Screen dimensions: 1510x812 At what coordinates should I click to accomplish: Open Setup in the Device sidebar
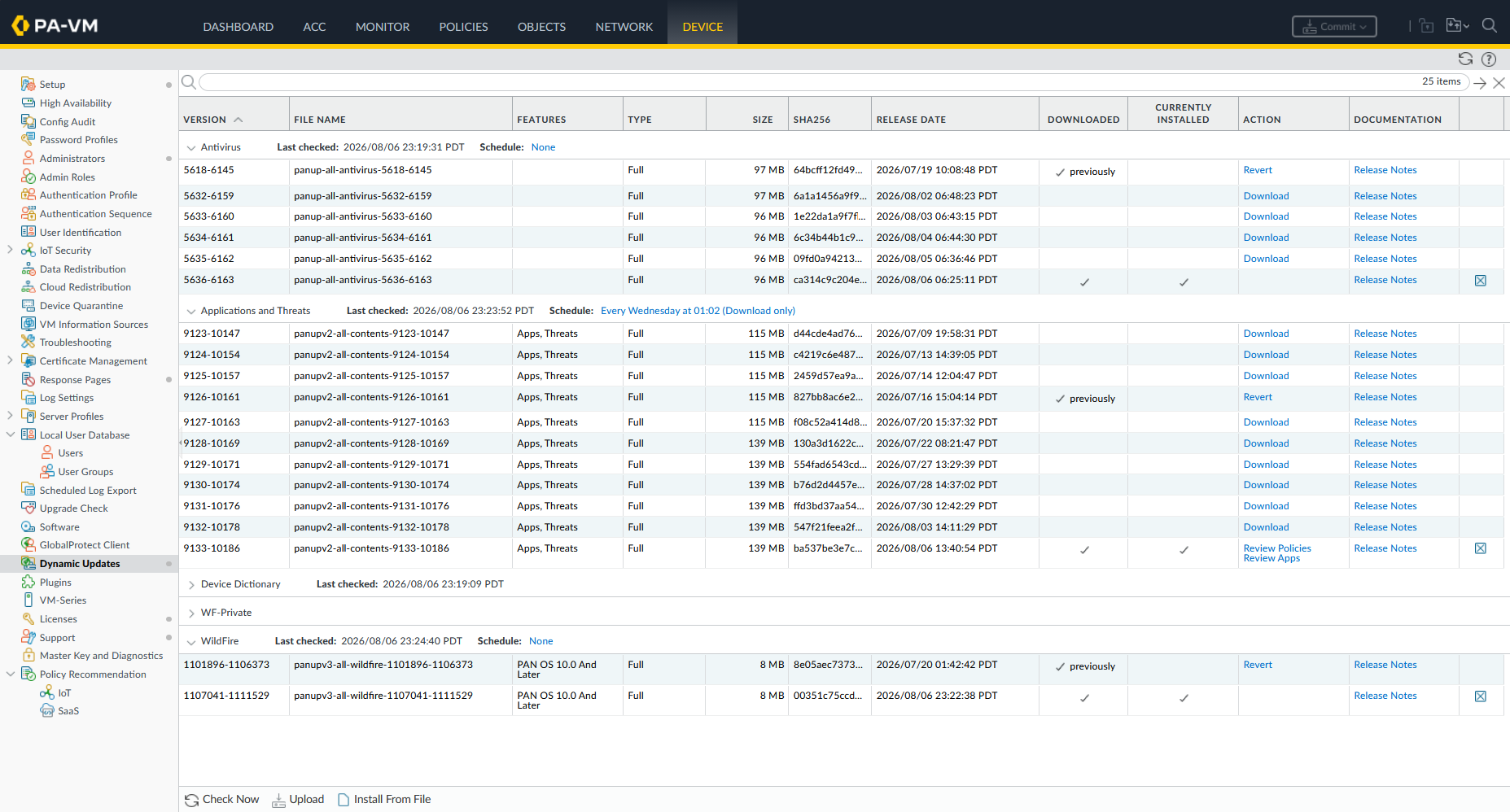coord(52,85)
